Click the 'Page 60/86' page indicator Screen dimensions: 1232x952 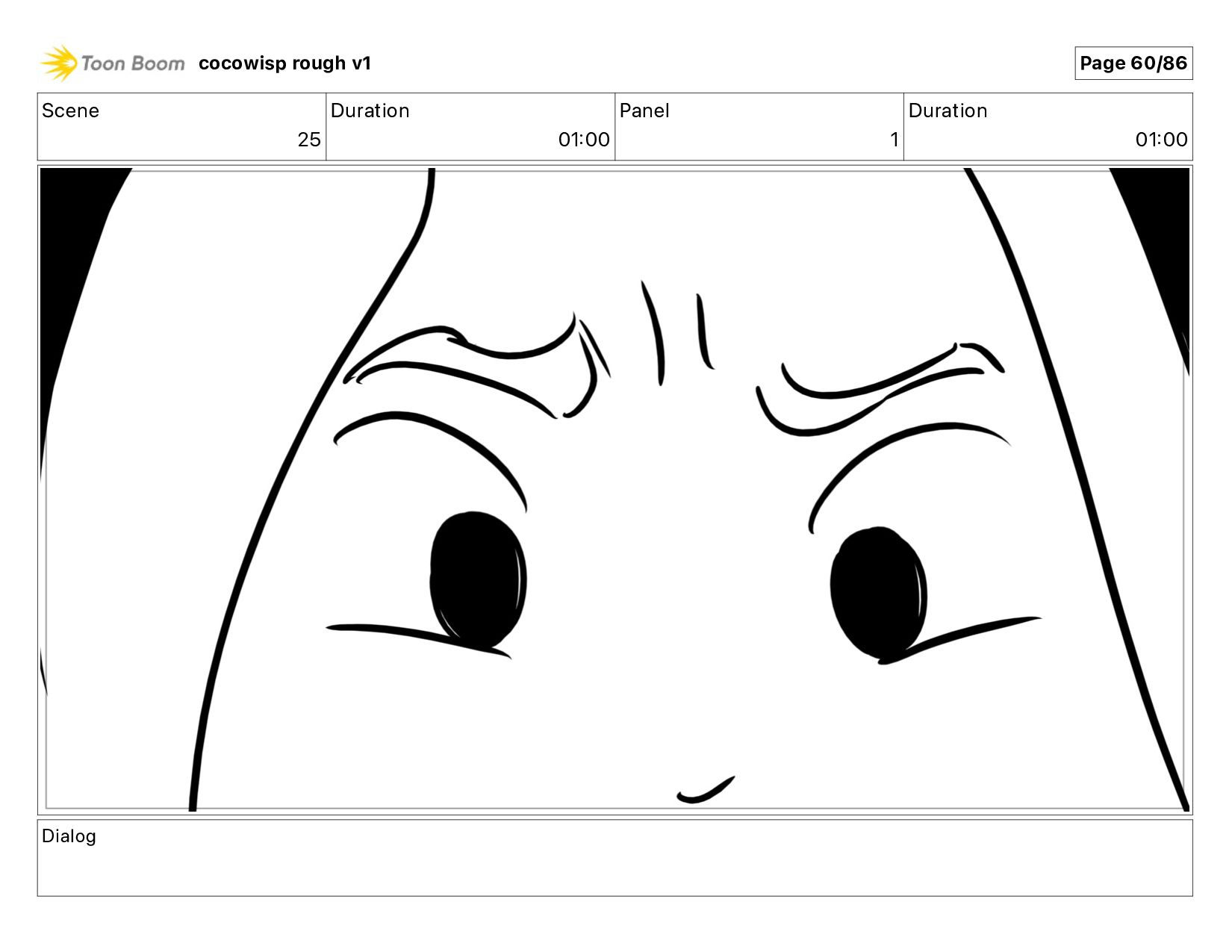click(x=1133, y=63)
